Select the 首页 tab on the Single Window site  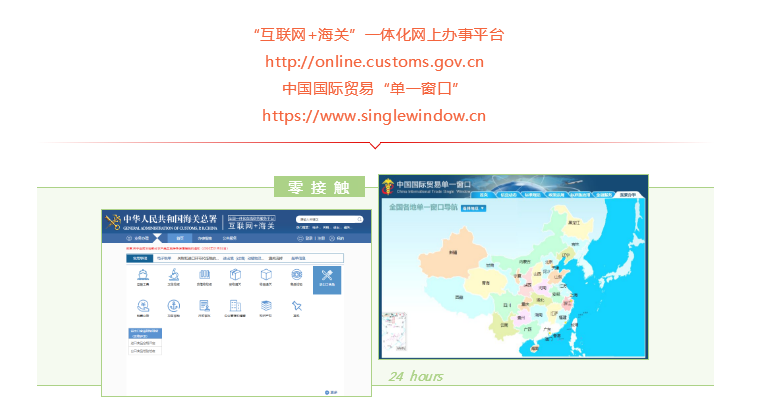[x=484, y=195]
